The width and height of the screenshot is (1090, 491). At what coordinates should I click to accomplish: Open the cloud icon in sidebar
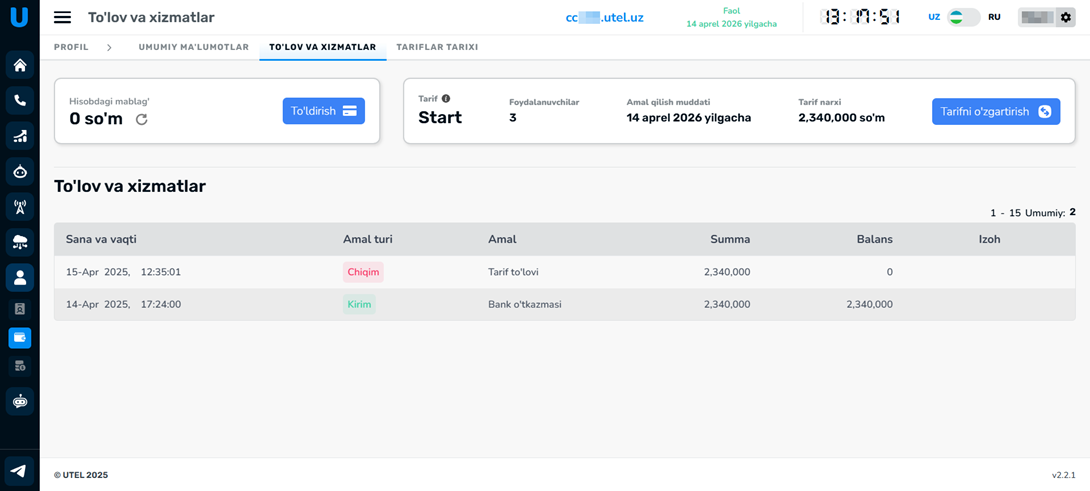[19, 242]
